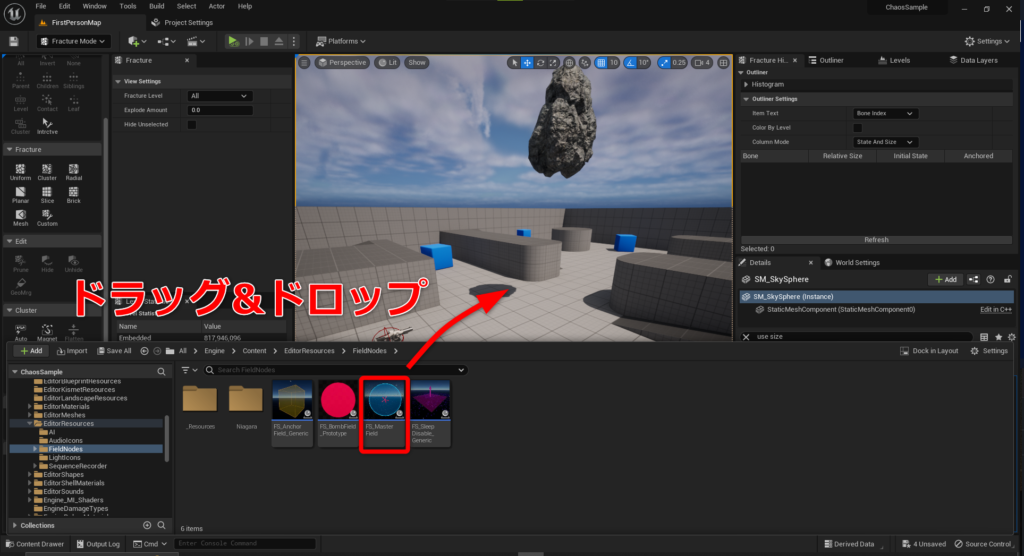Screen dimensions: 1024x556
Task: Select the Cluster fracture tool in Fracture section
Action: pyautogui.click(x=47, y=172)
